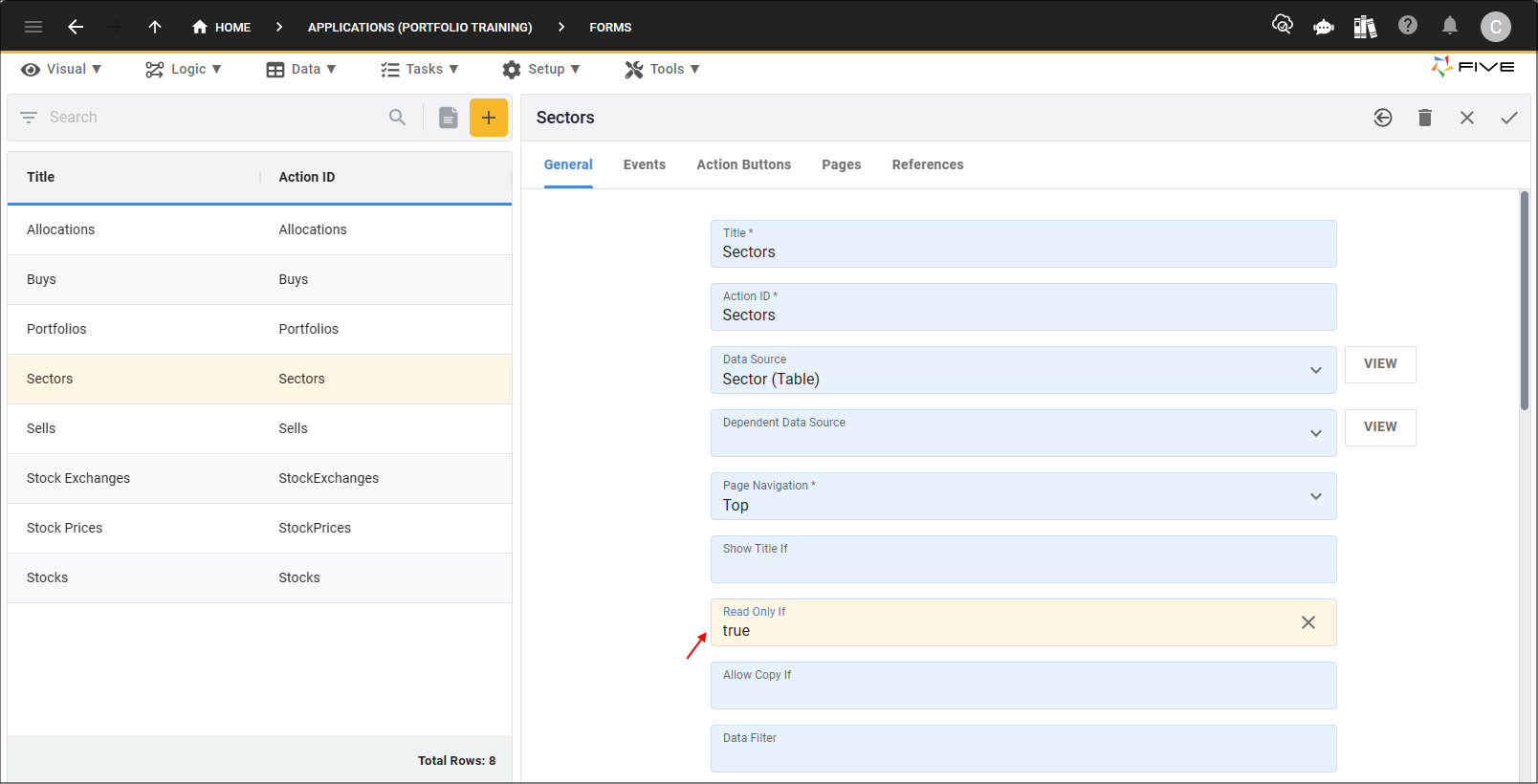Switch to the Events tab
The height and width of the screenshot is (784, 1538).
645,164
